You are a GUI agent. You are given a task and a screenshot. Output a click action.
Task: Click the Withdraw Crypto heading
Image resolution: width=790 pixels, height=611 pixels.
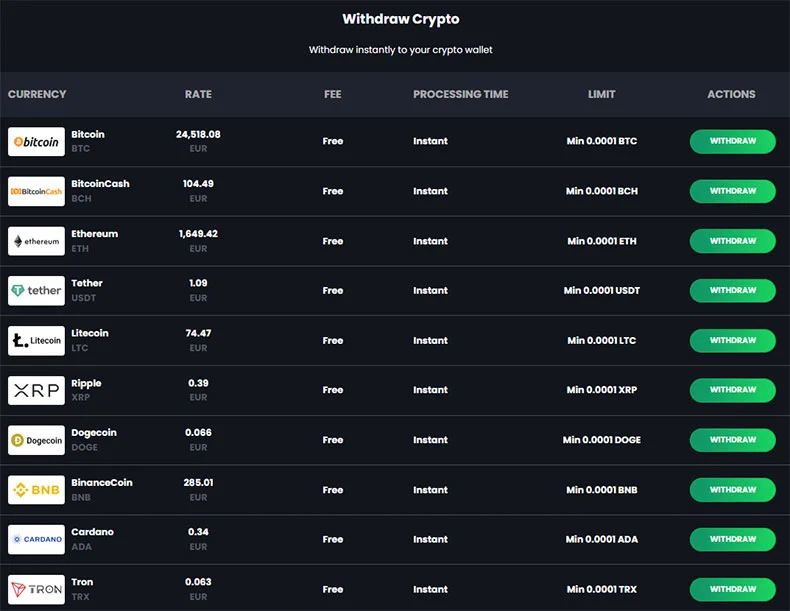point(401,19)
